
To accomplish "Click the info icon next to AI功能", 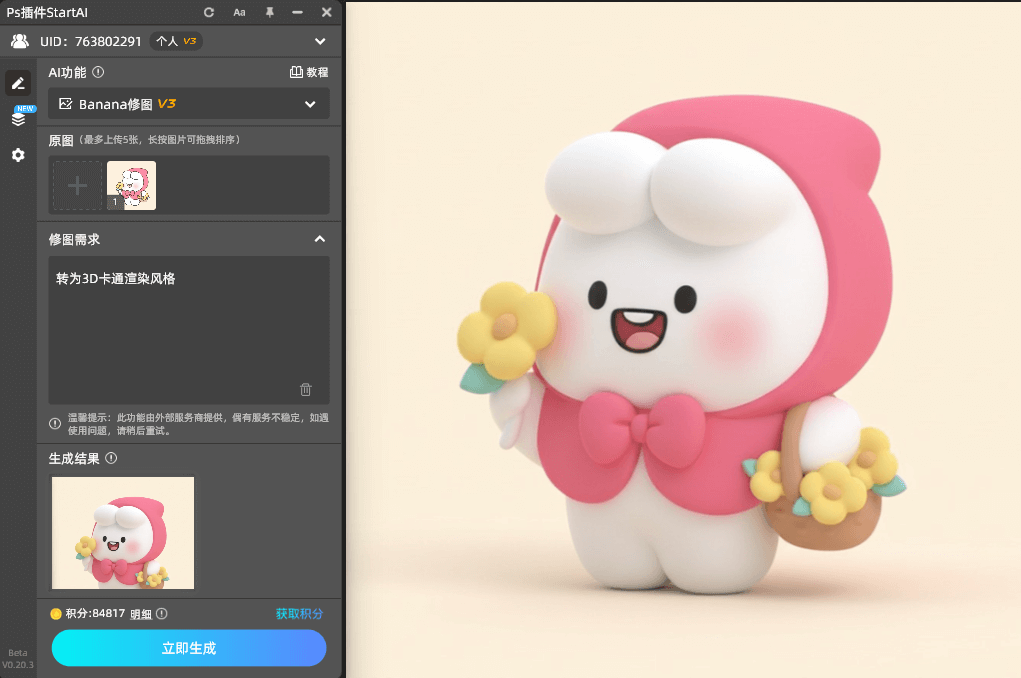I will pyautogui.click(x=96, y=72).
